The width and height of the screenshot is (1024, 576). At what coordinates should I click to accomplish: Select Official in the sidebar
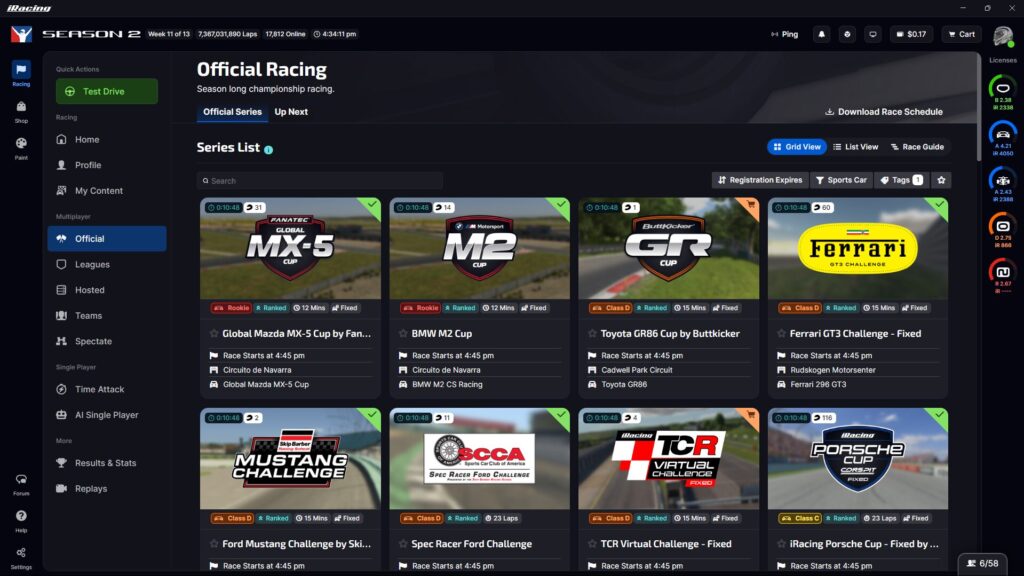click(106, 239)
